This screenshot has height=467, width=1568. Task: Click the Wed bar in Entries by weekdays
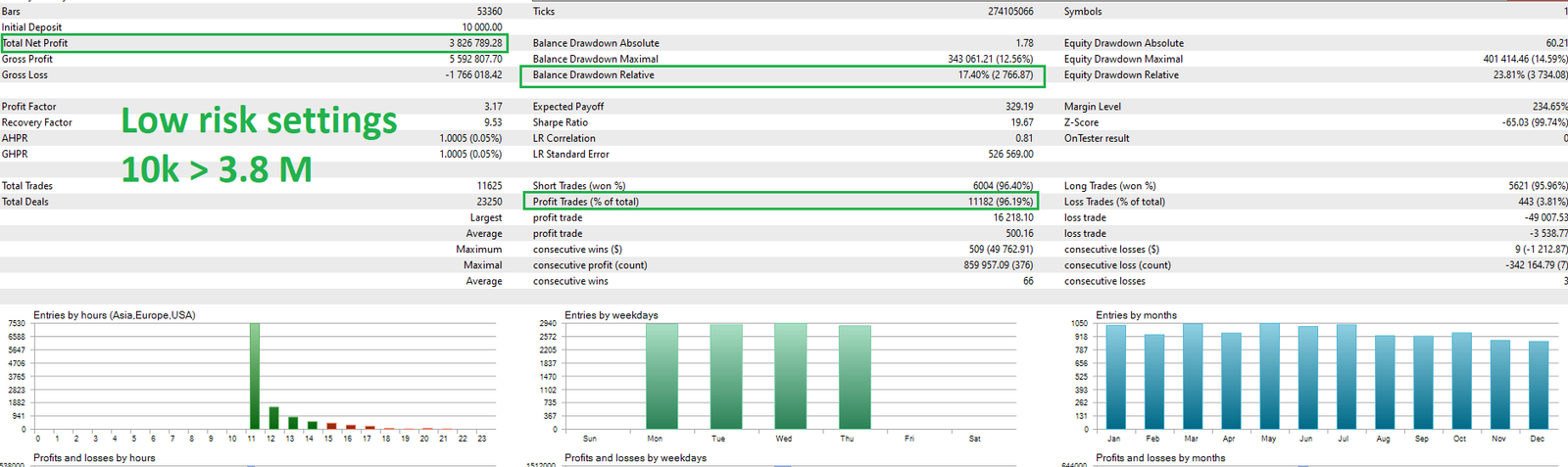pos(790,376)
